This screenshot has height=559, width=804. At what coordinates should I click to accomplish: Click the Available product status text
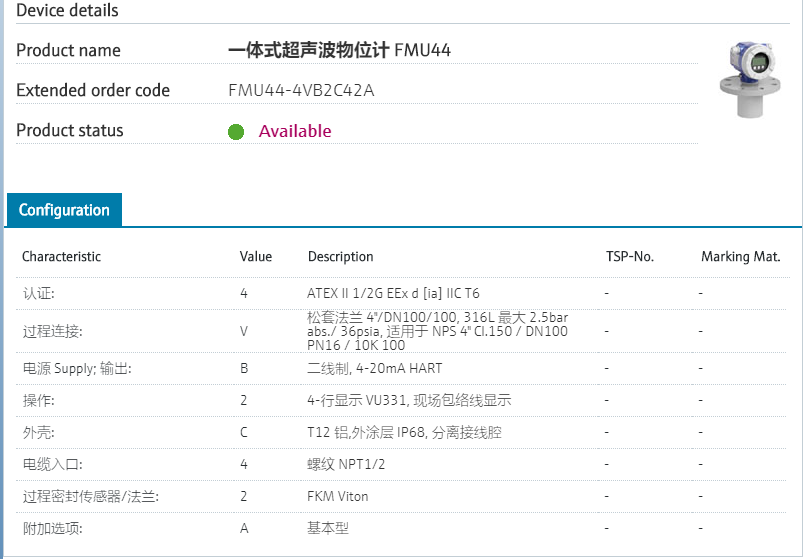click(x=295, y=131)
